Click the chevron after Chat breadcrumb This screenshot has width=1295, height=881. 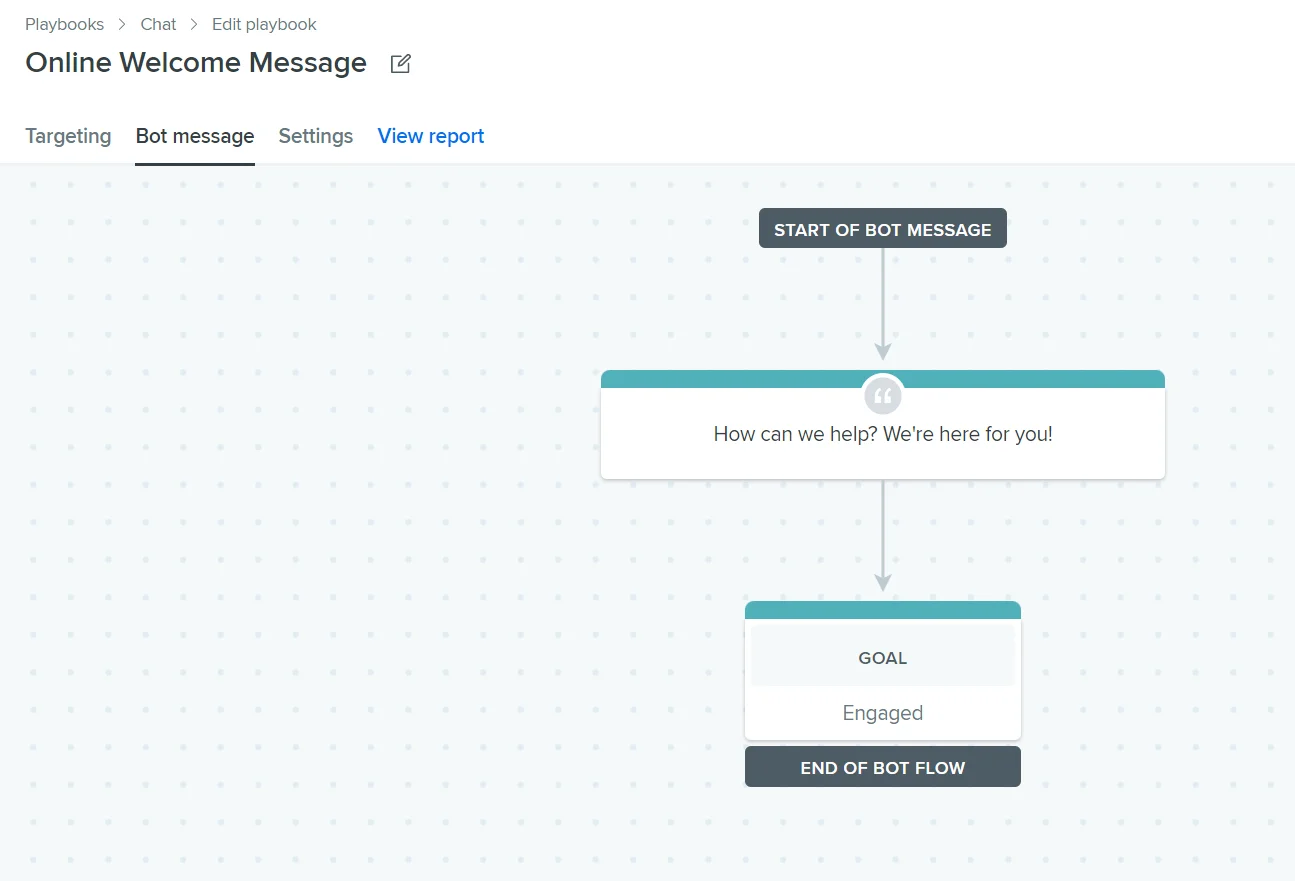pos(194,24)
